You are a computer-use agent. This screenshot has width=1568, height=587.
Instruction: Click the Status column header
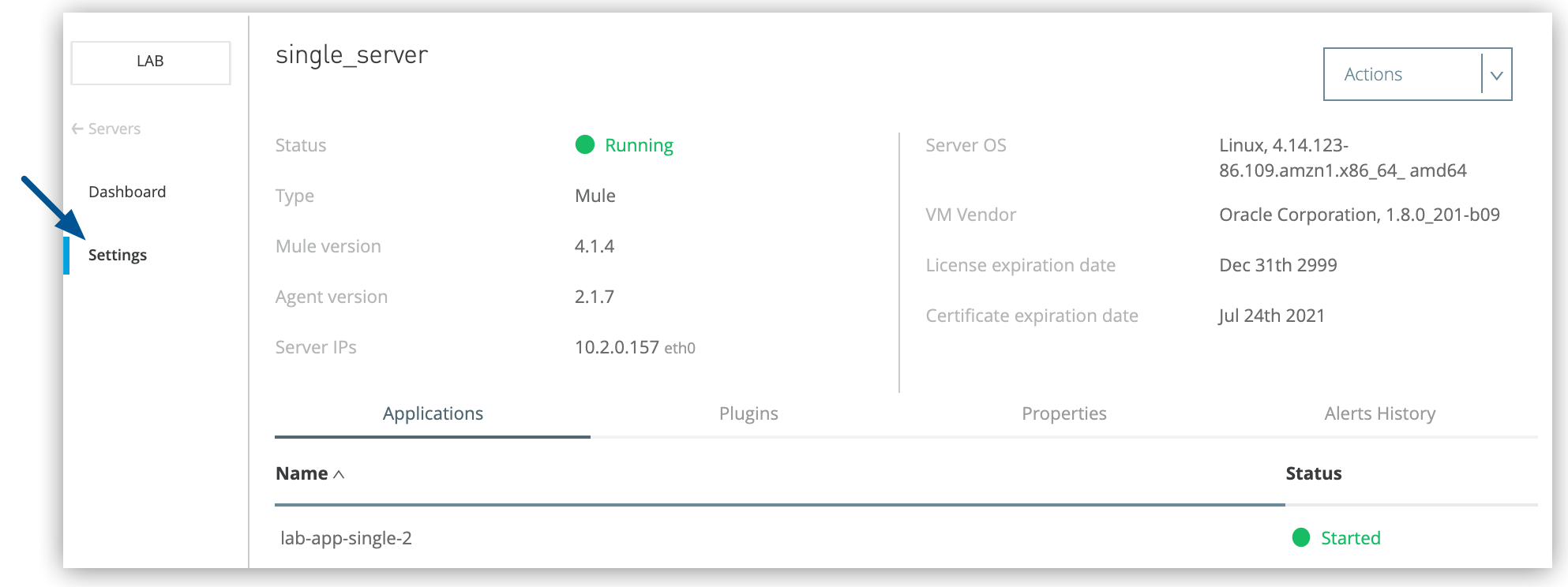tap(1313, 473)
